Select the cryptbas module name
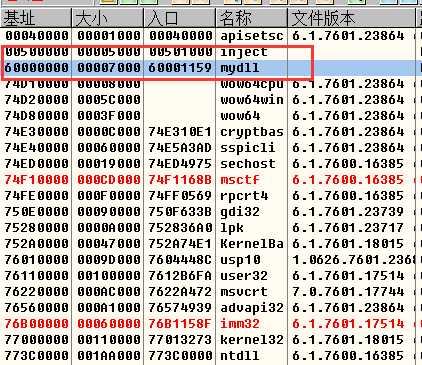This screenshot has height=365, width=422. [x=252, y=132]
